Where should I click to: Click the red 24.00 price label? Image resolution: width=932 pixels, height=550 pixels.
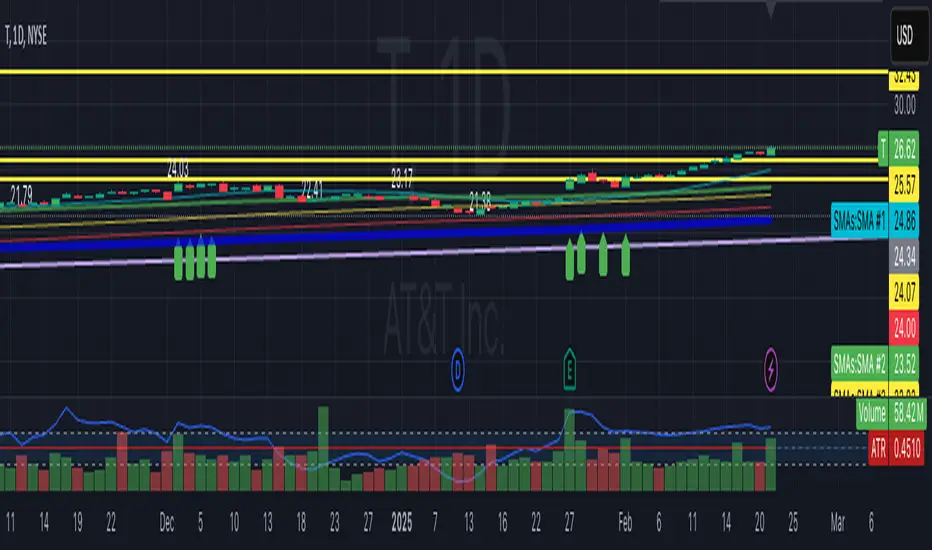[x=905, y=328]
